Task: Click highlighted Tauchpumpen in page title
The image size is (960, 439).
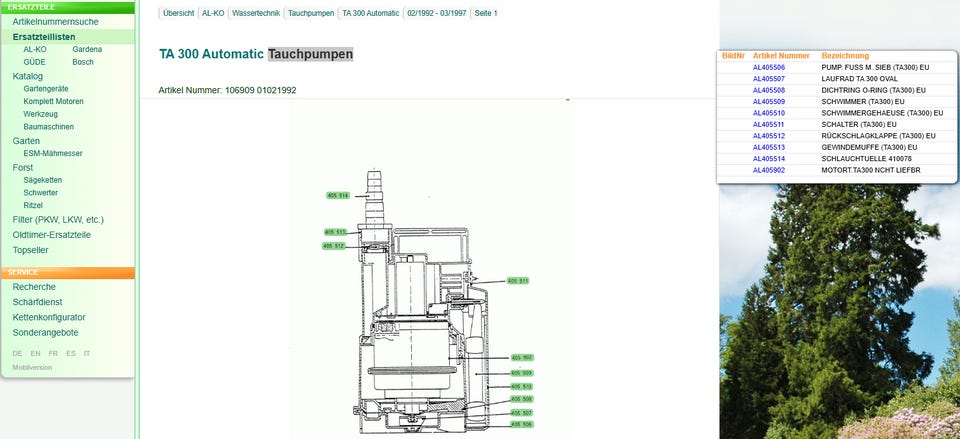Action: pyautogui.click(x=310, y=54)
